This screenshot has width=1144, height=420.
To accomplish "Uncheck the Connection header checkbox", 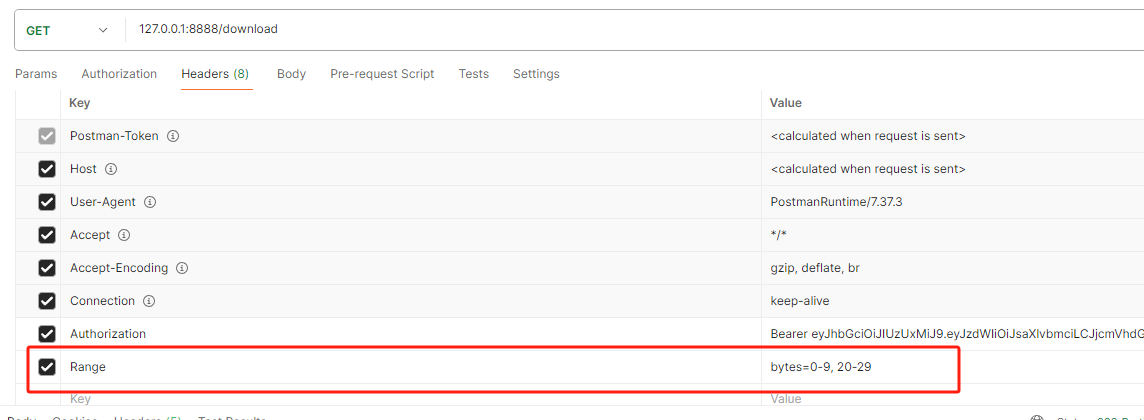I will click(x=47, y=301).
